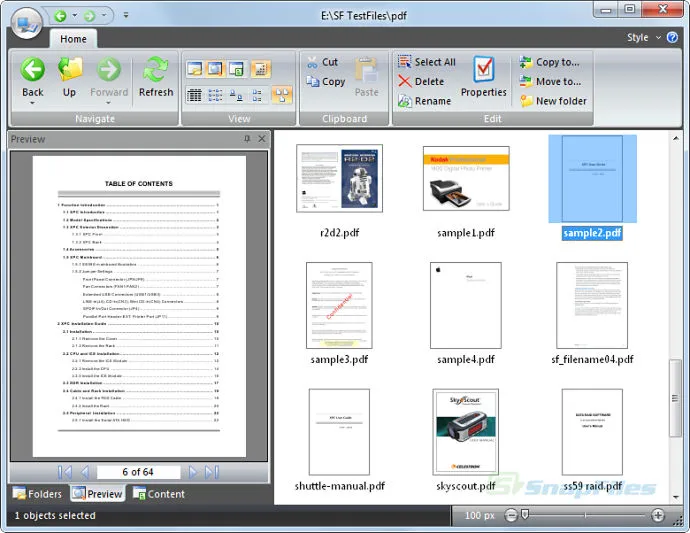Open the Help icon
This screenshot has height=533, width=690.
click(672, 37)
